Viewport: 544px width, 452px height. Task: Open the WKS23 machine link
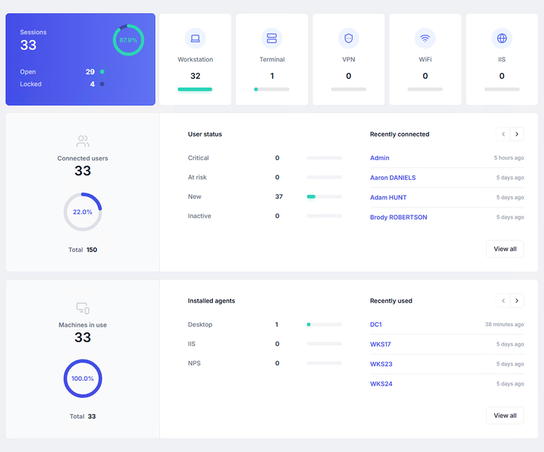(x=381, y=364)
